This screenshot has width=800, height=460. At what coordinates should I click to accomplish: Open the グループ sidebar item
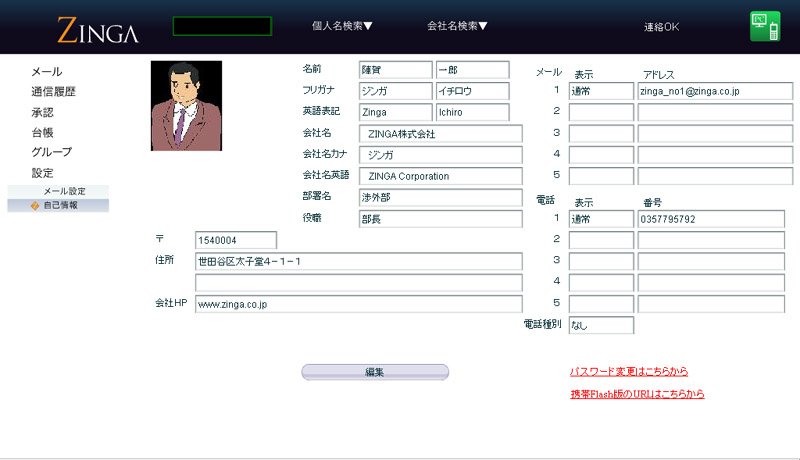pos(52,152)
